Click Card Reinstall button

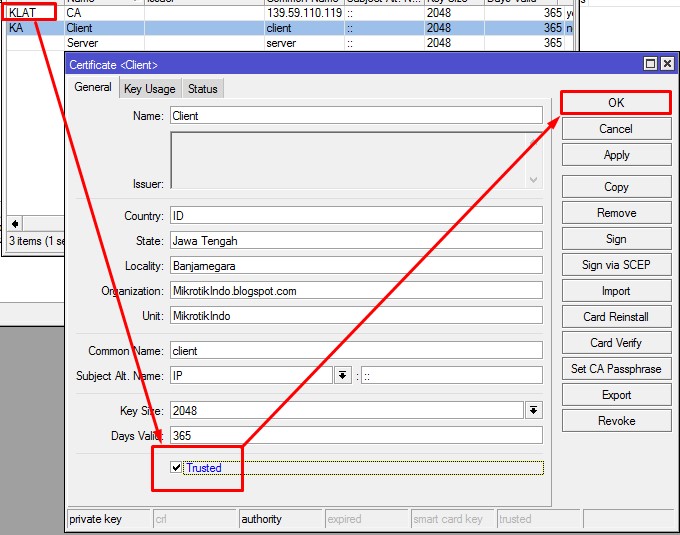(616, 317)
